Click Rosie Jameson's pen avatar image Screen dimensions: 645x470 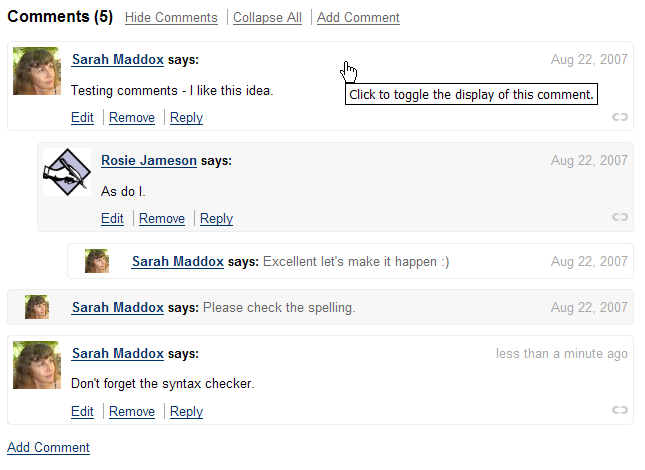coord(67,172)
